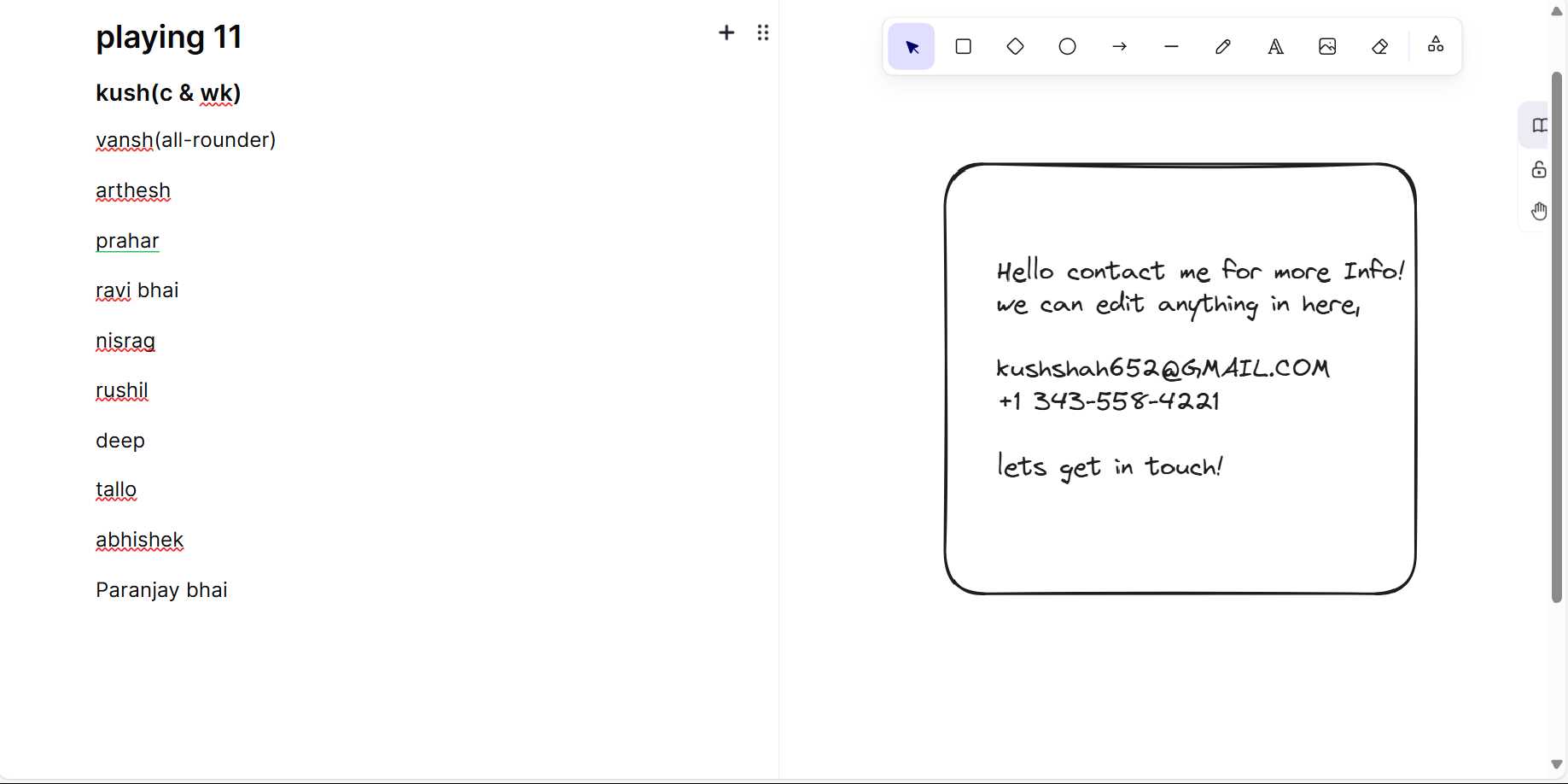Click the playing 11 page title
1568x784 pixels.
point(168,37)
